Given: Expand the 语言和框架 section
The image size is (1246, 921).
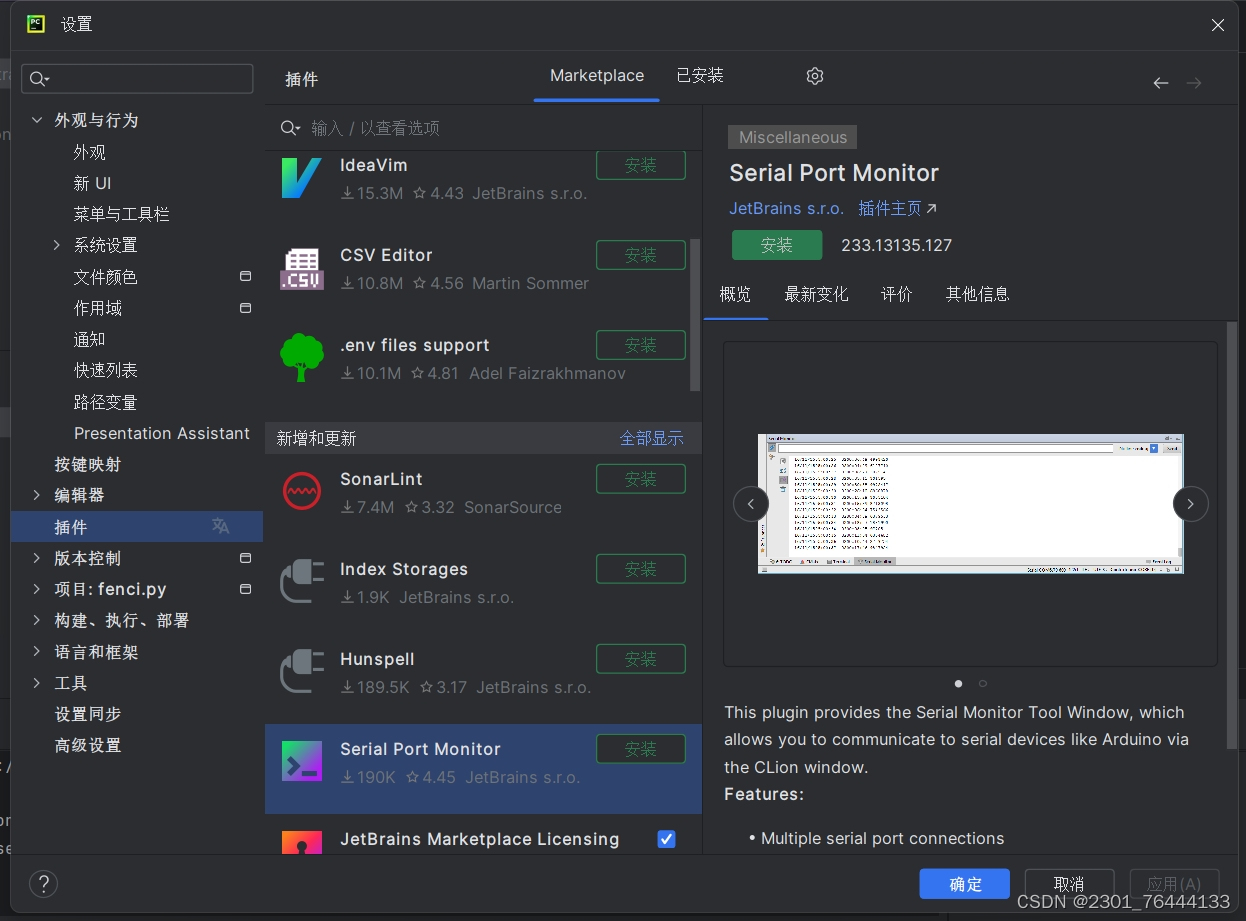Looking at the screenshot, I should pyautogui.click(x=37, y=652).
